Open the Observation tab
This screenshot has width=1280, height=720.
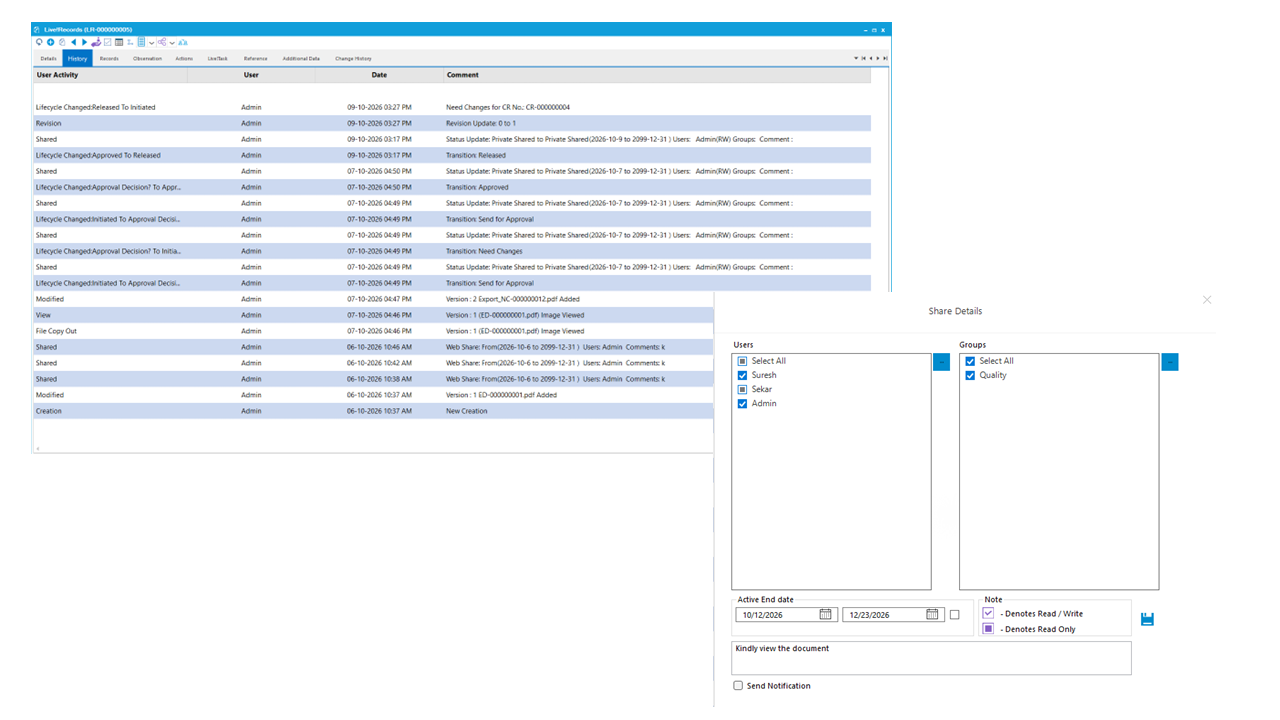tap(147, 58)
